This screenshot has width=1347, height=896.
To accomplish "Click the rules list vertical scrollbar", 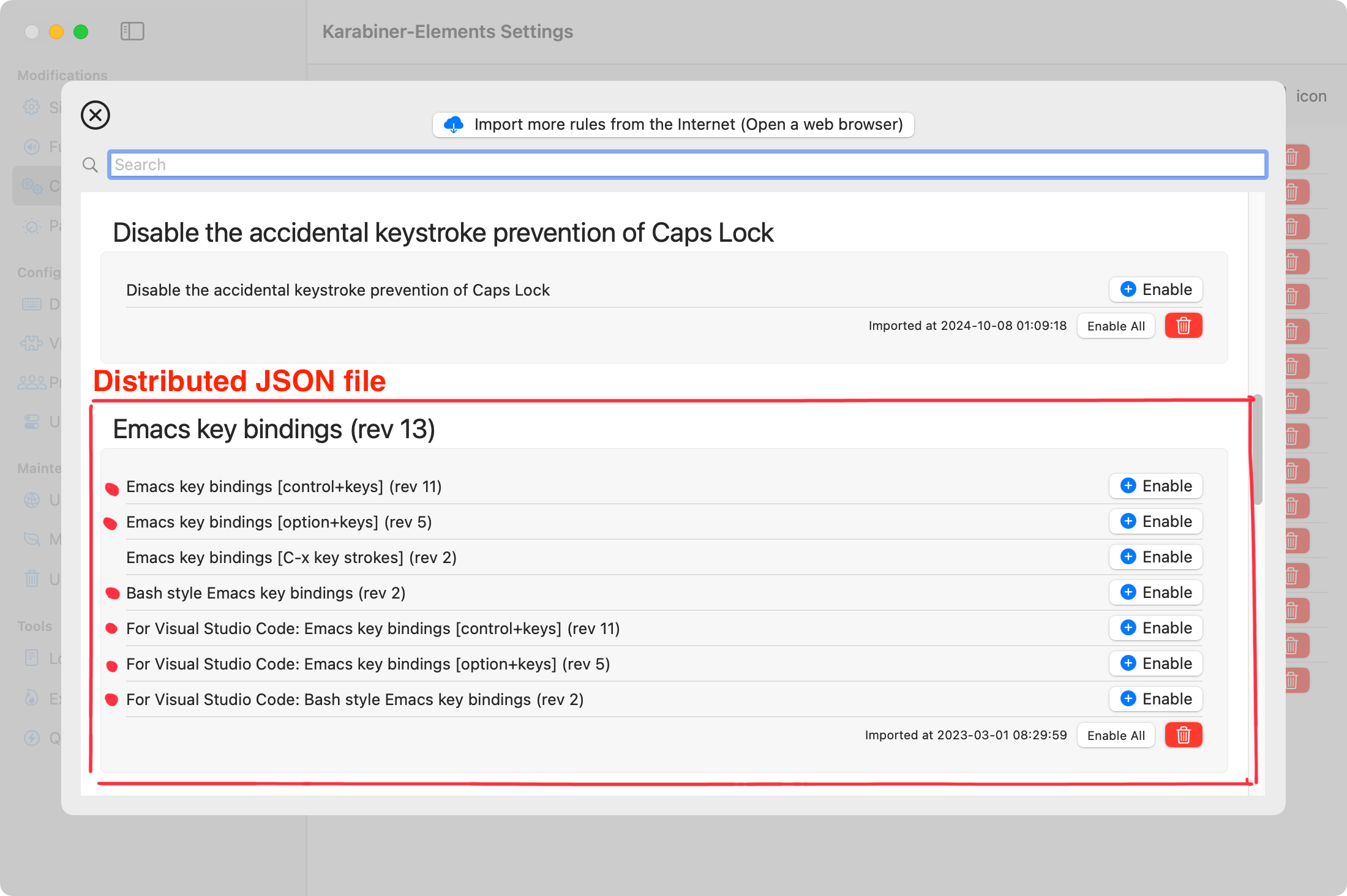I will point(1258,450).
